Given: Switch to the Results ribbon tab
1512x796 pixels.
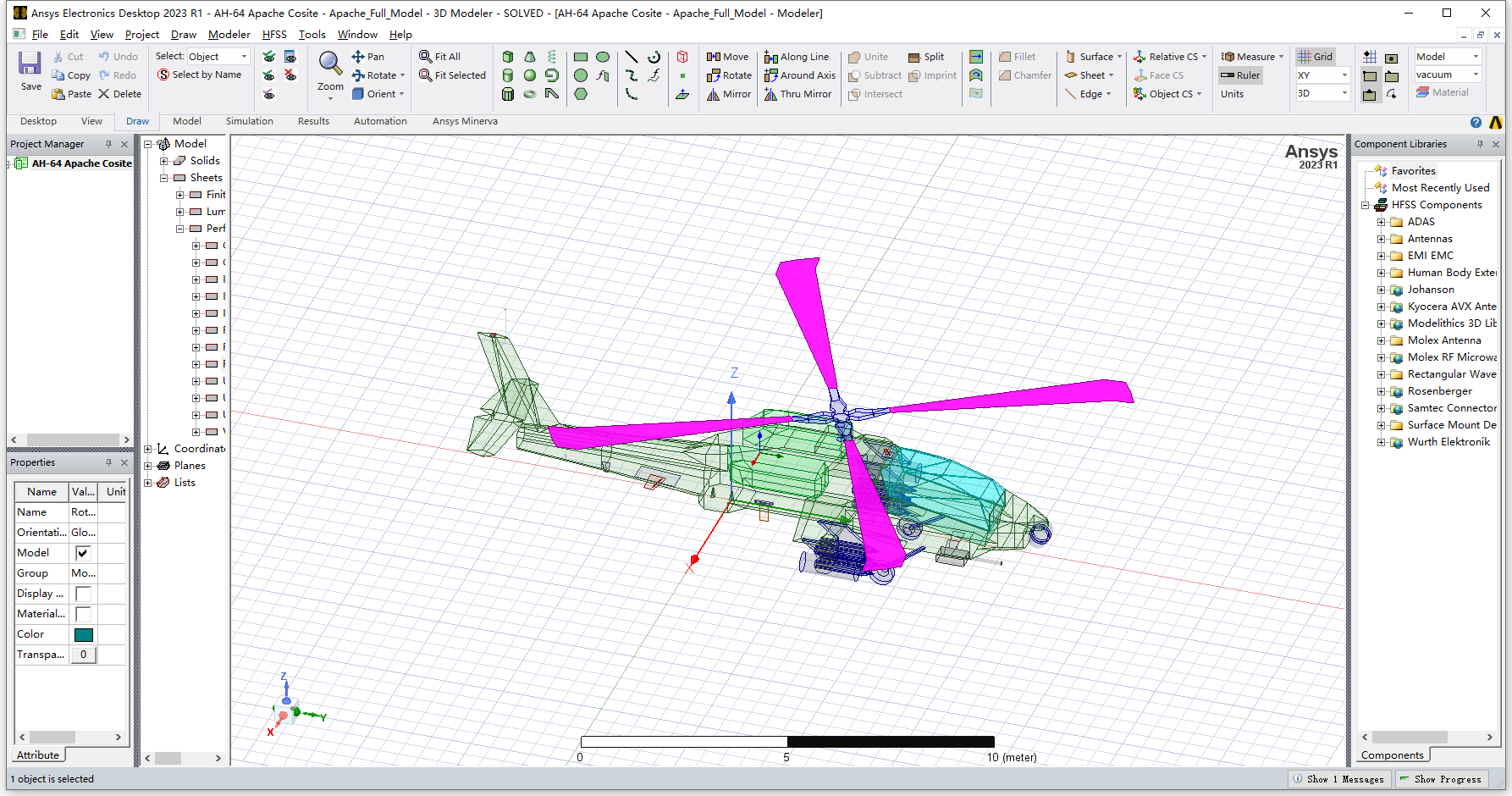Looking at the screenshot, I should tap(313, 121).
